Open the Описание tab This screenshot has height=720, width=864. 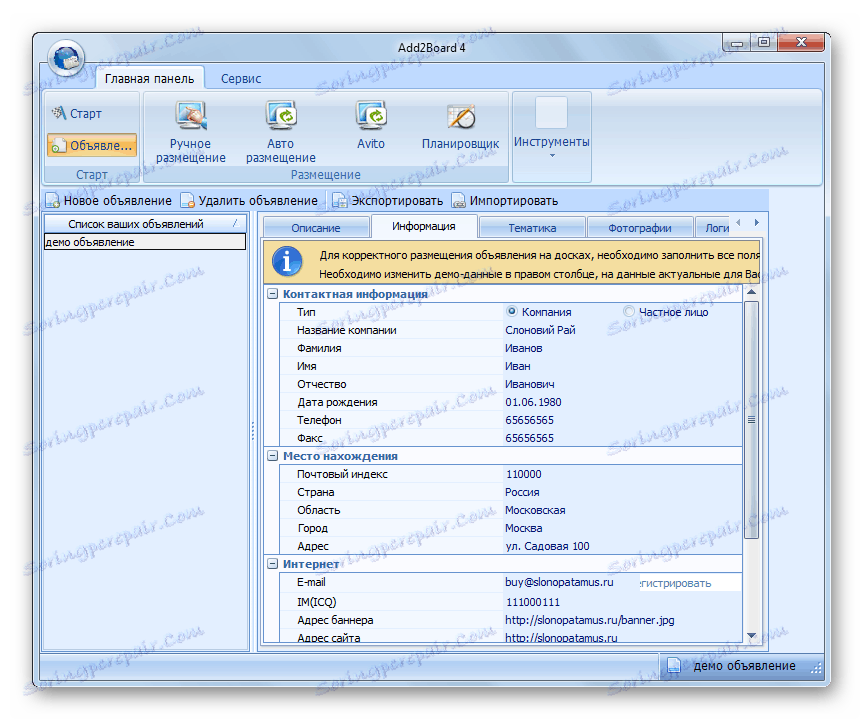pyautogui.click(x=316, y=228)
